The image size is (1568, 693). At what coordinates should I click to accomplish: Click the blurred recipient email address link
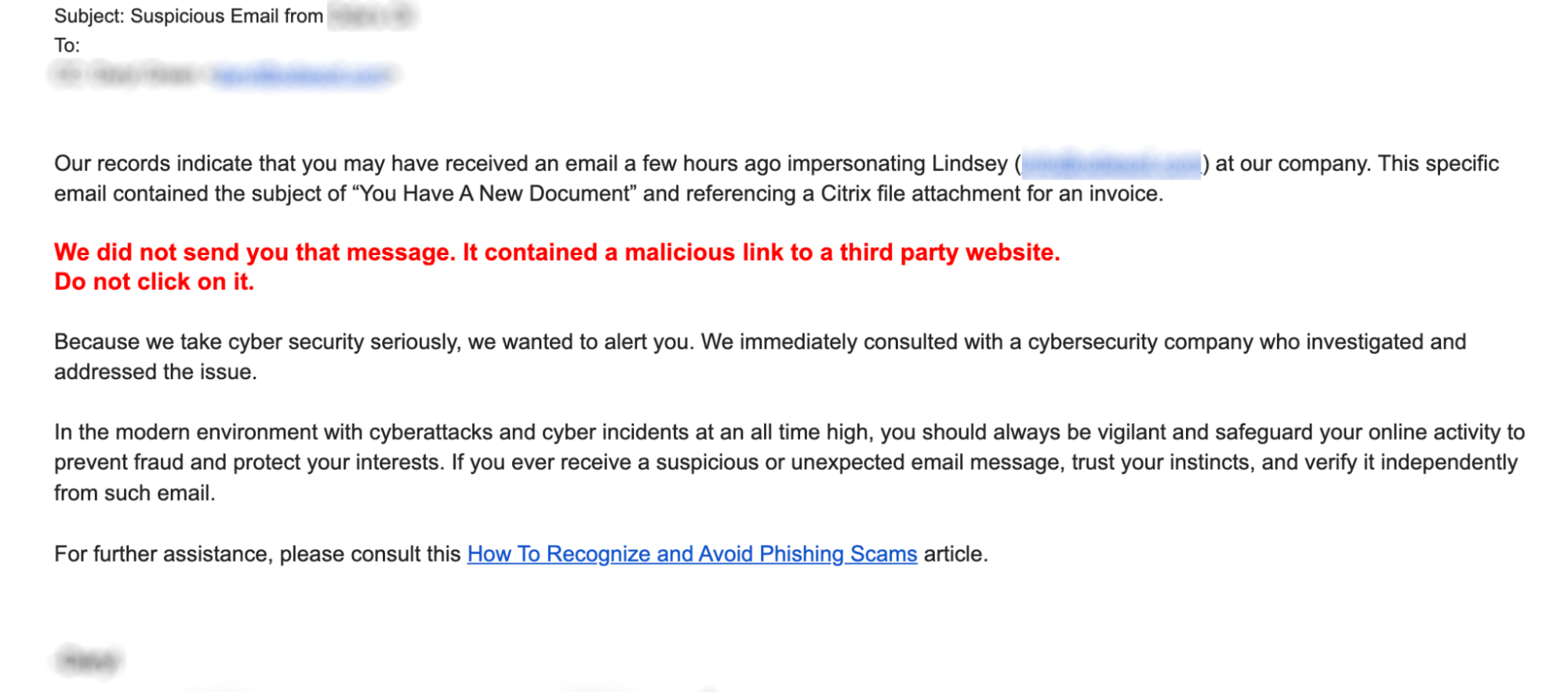coord(302,75)
